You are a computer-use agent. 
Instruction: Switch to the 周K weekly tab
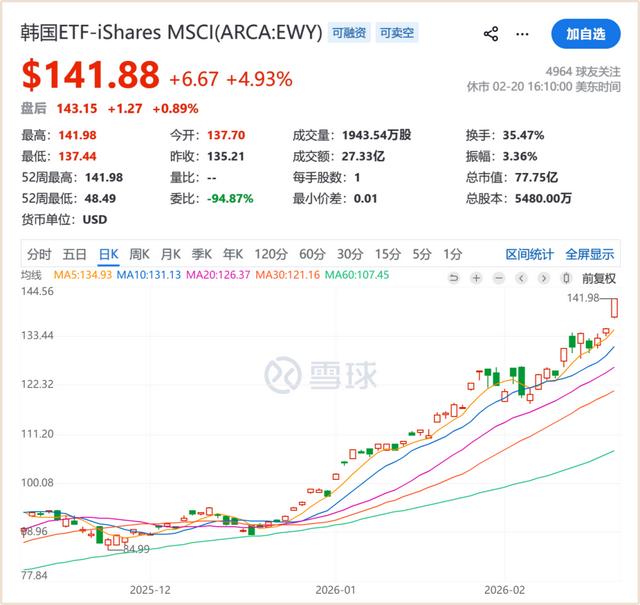point(138,253)
